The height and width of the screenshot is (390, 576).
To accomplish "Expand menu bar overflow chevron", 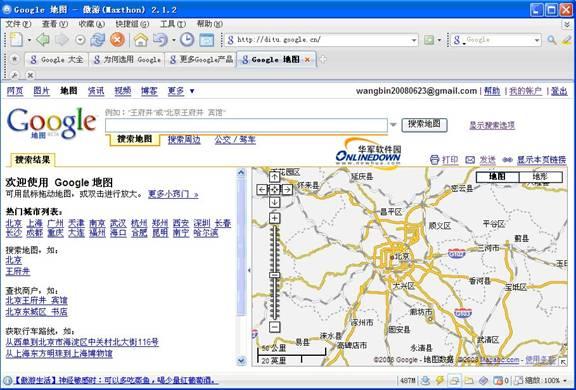I will pyautogui.click(x=568, y=24).
